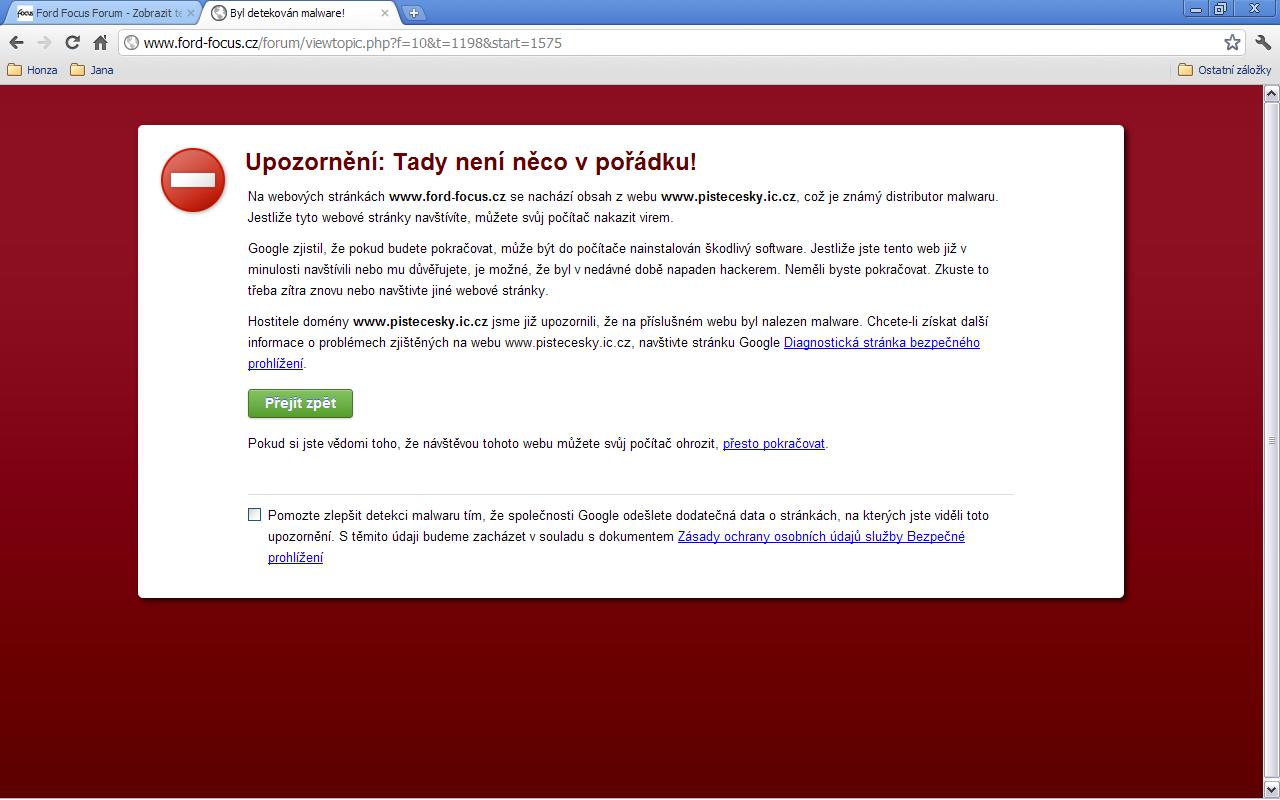
Task: Go to the Home page icon
Action: pyautogui.click(x=100, y=42)
